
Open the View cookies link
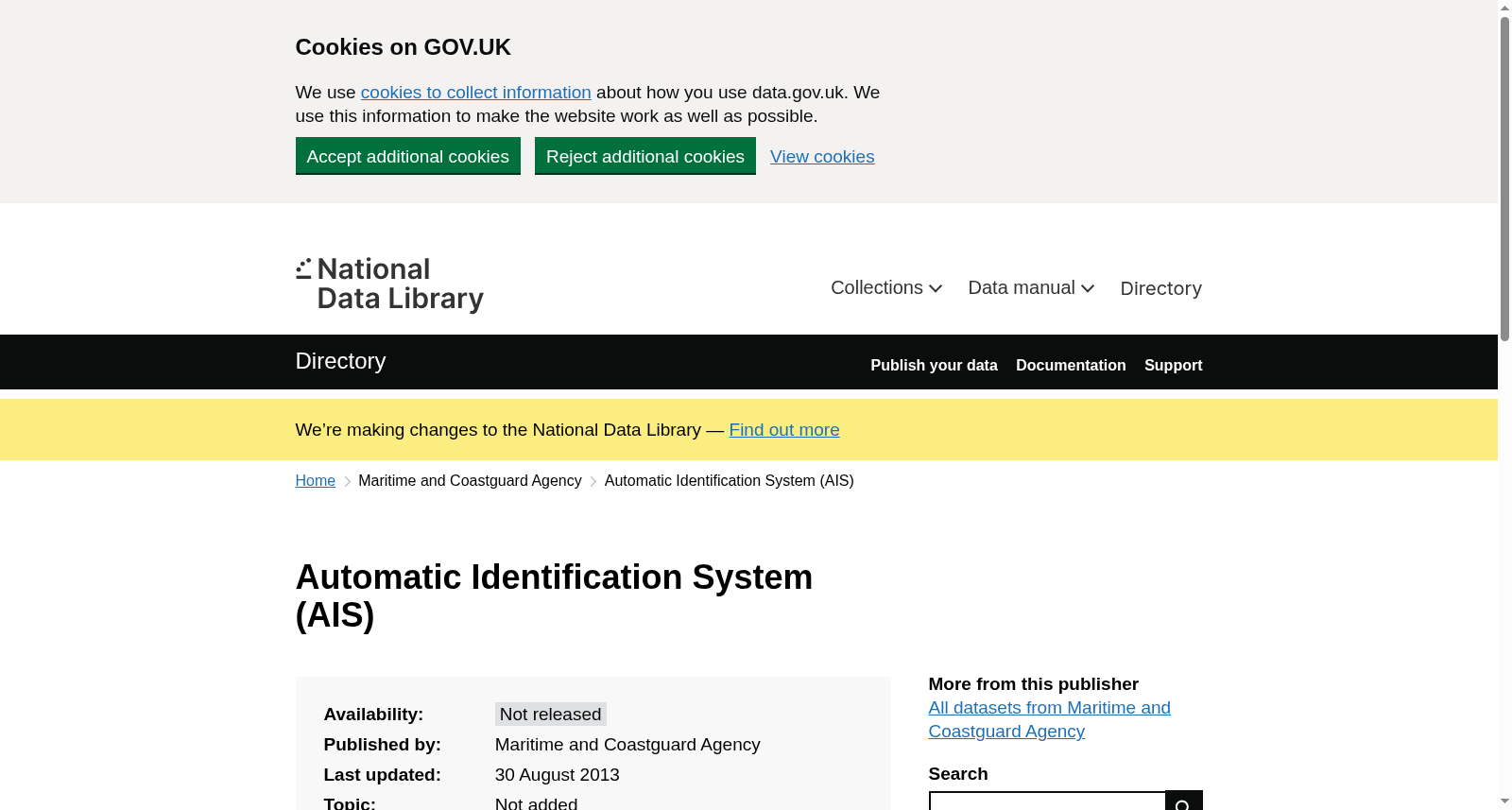(822, 157)
